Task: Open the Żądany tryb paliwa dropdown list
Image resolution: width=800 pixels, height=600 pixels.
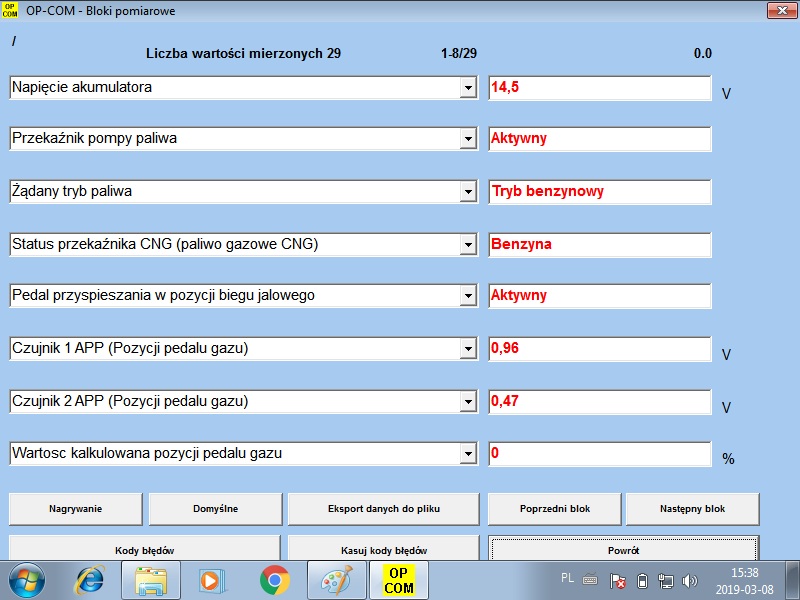Action: click(467, 192)
